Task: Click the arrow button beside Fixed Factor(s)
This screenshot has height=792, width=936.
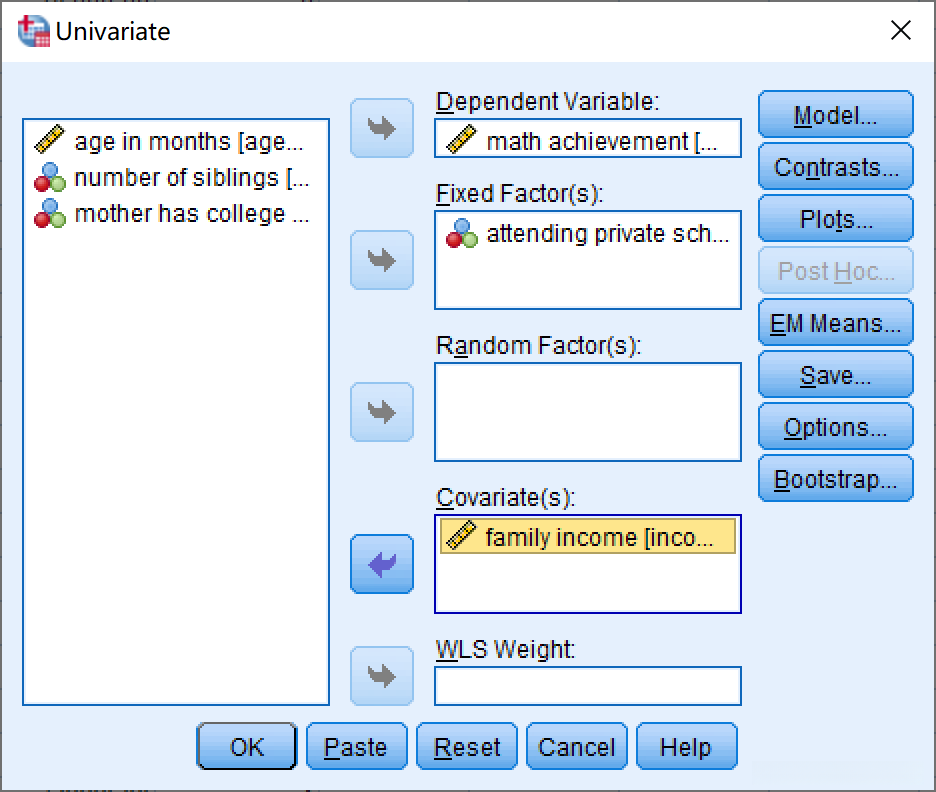Action: pos(381,260)
